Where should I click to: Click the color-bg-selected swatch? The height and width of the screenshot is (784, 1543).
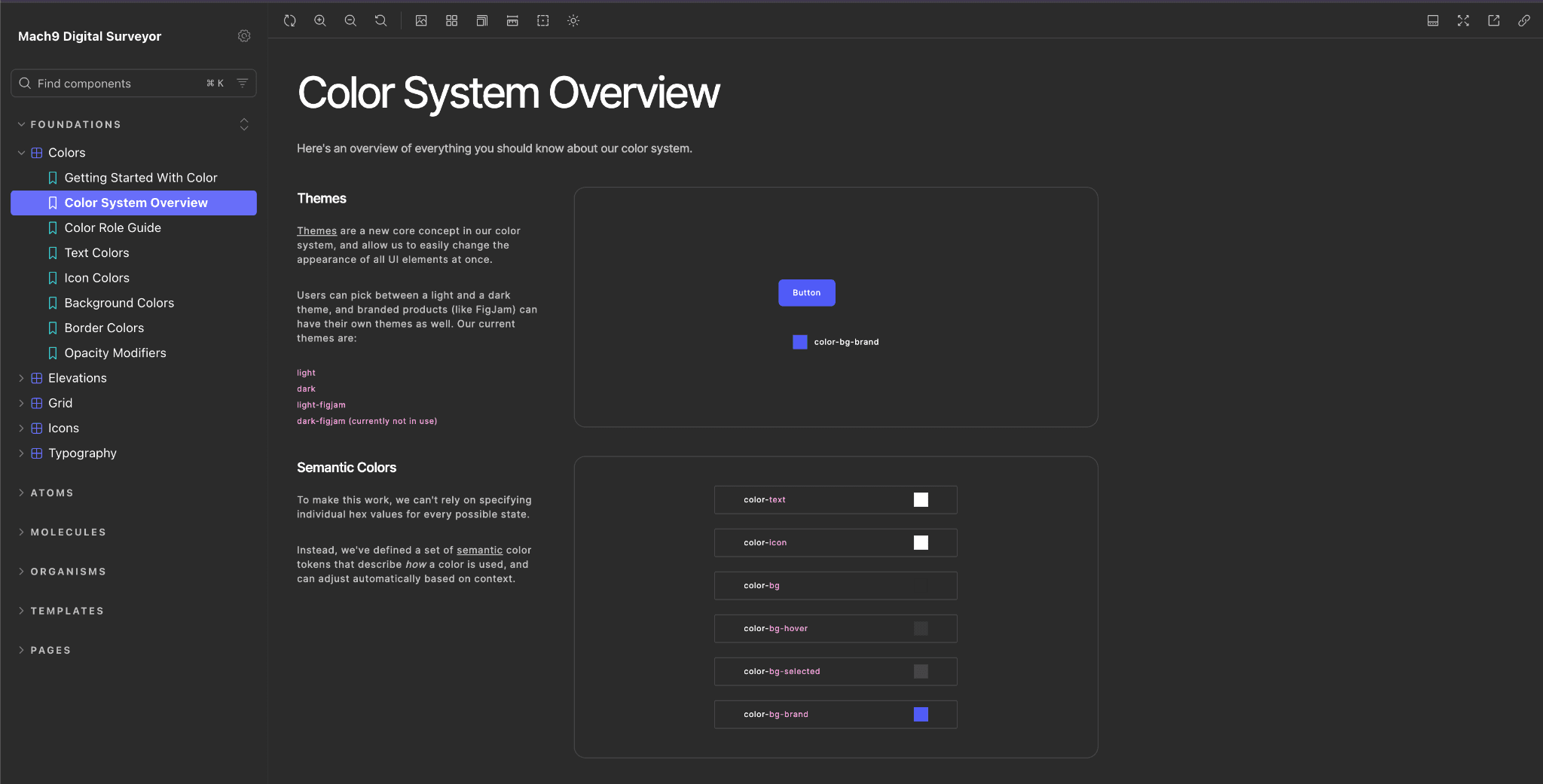tap(921, 672)
